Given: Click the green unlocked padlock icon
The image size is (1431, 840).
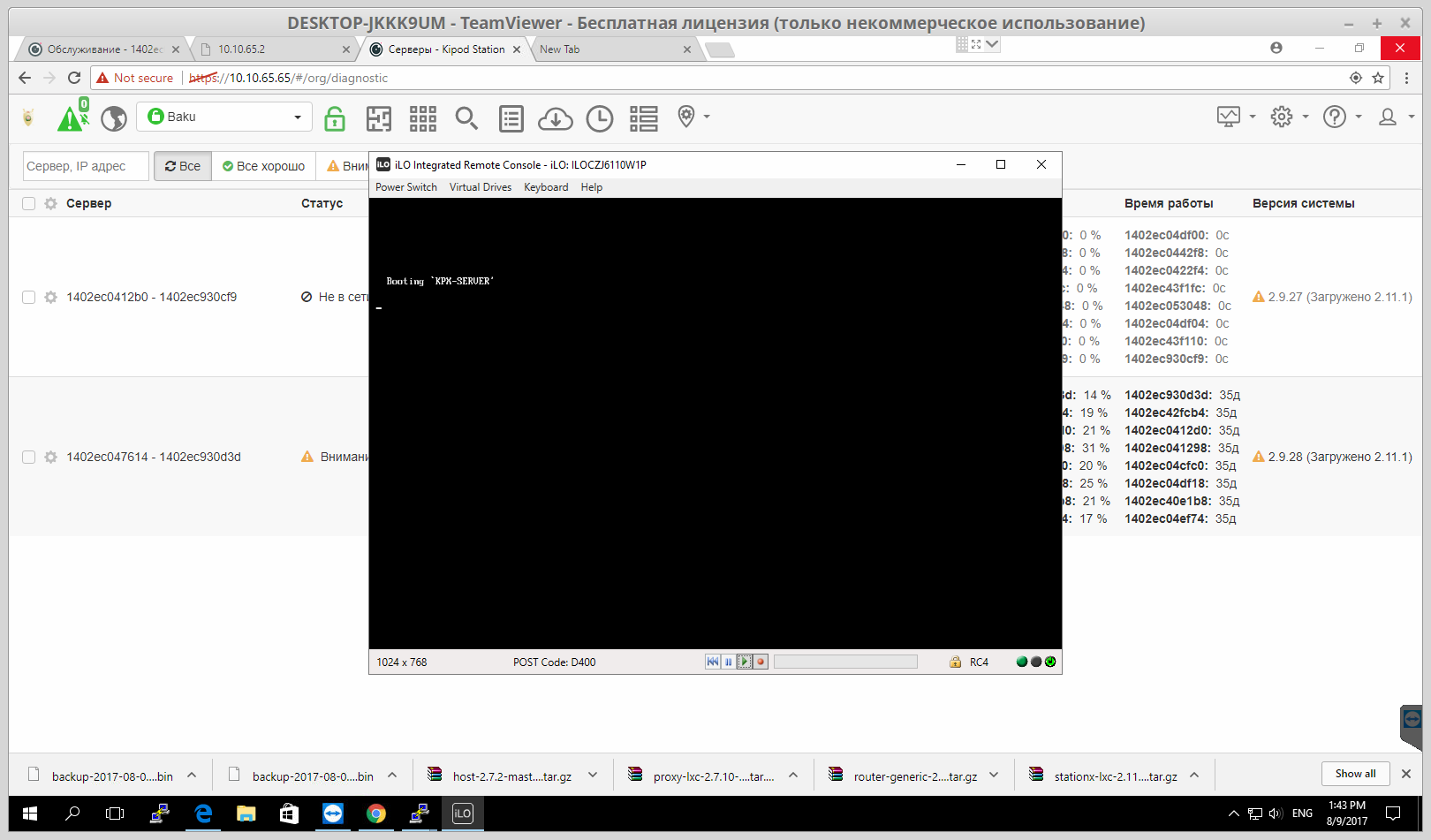Looking at the screenshot, I should [x=335, y=118].
